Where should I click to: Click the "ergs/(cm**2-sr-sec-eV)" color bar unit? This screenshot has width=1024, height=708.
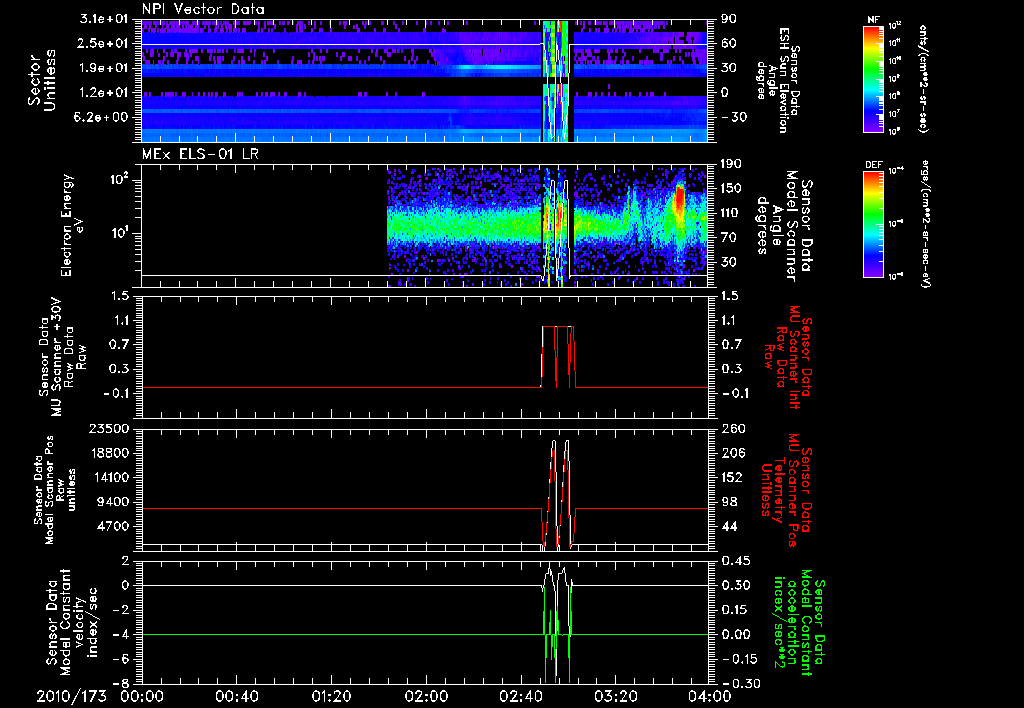coord(925,224)
